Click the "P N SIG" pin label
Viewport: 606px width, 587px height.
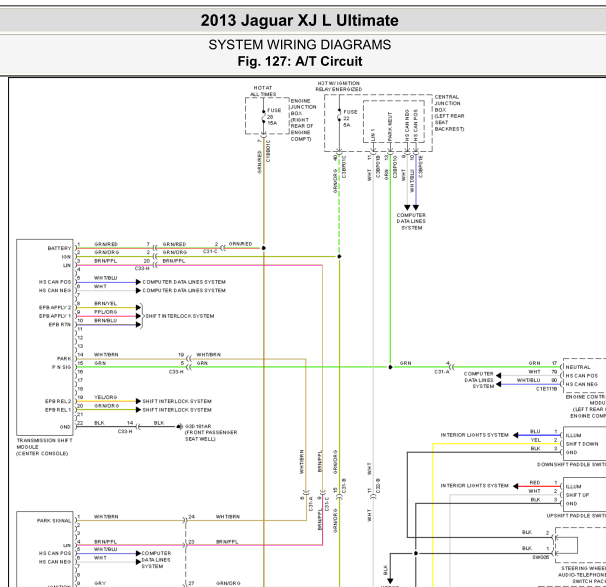[61, 367]
